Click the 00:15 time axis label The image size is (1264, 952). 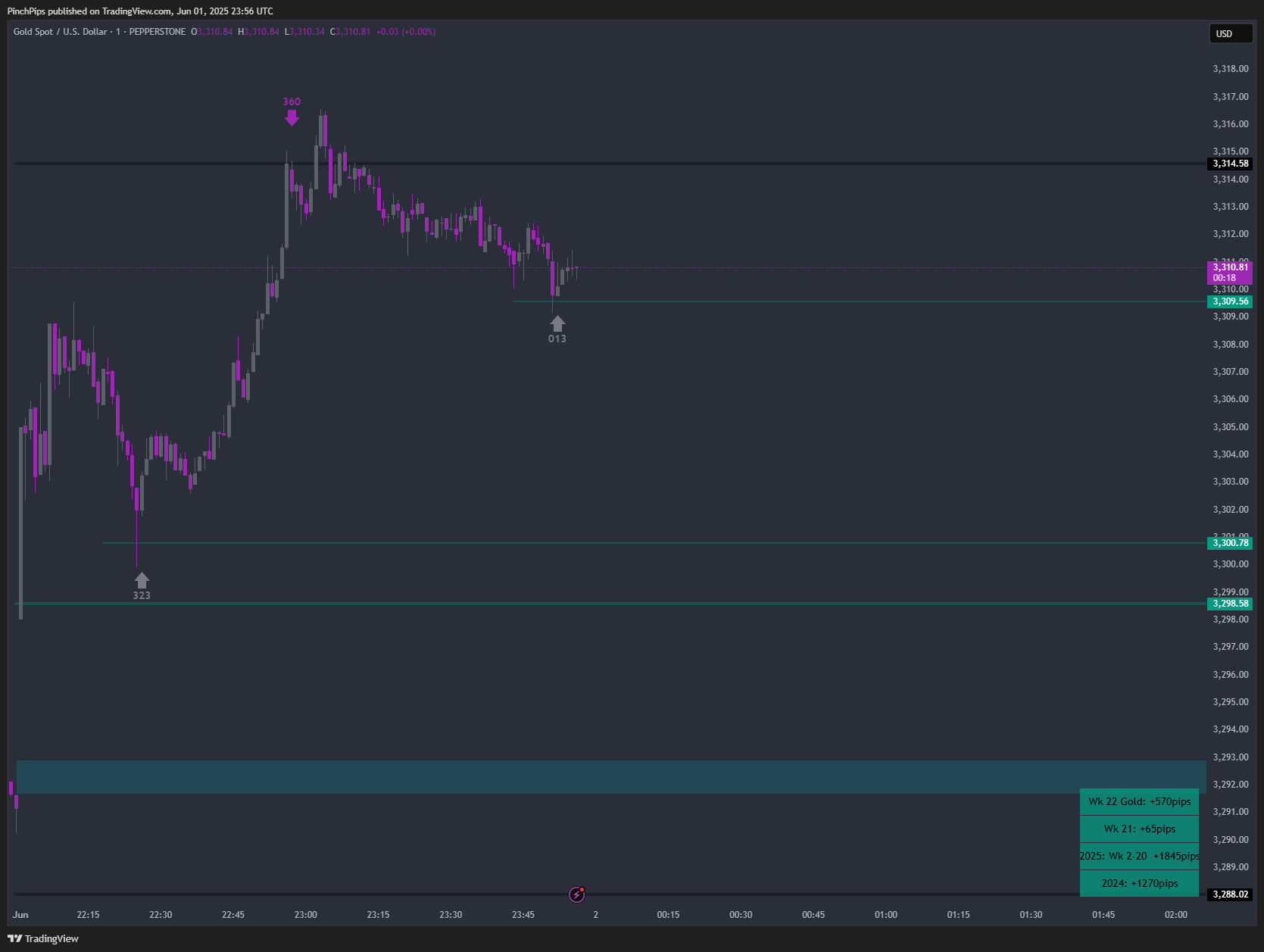pos(668,915)
